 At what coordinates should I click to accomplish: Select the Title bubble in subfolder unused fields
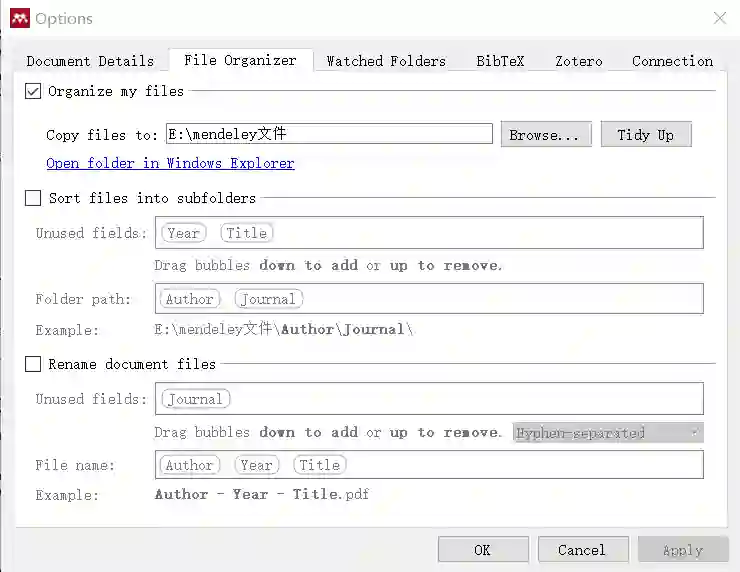coord(247,233)
